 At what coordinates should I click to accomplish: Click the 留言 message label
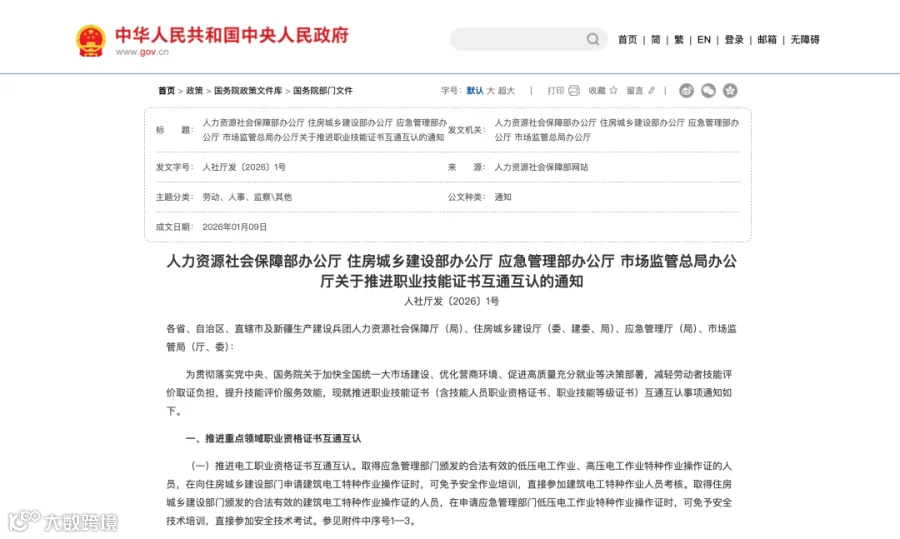pyautogui.click(x=635, y=91)
